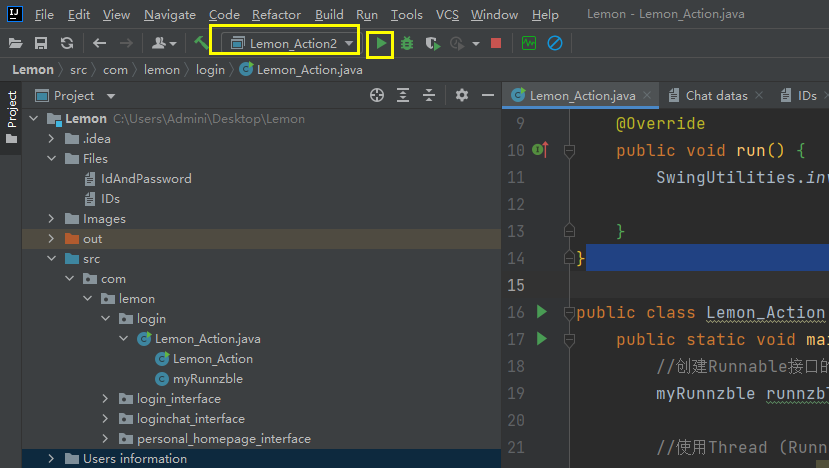Open the Tools menu
Image resolution: width=829 pixels, height=468 pixels.
click(407, 15)
